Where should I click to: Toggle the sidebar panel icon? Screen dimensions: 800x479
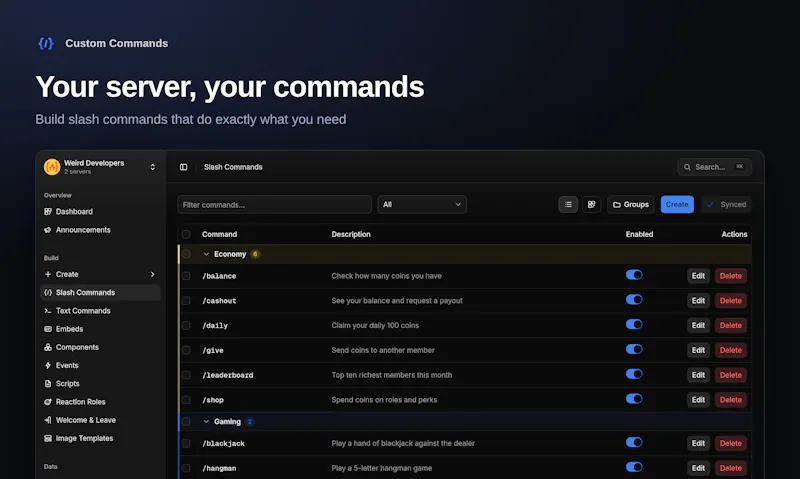(184, 167)
